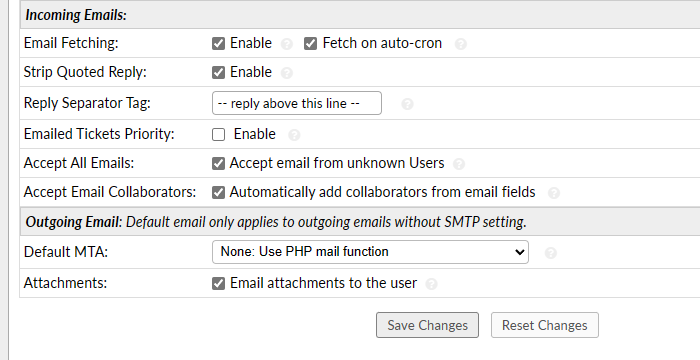Uncheck Accept email from unknown Users

tap(218, 163)
